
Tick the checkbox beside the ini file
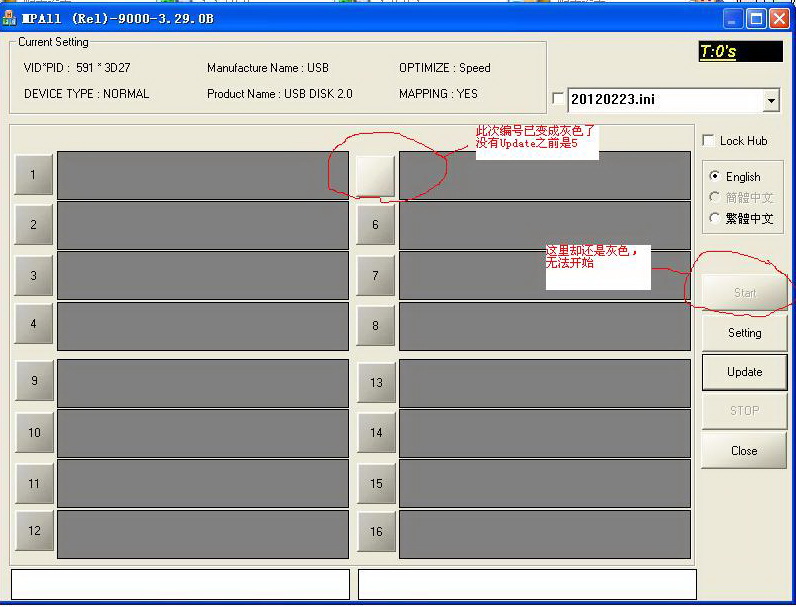(558, 99)
